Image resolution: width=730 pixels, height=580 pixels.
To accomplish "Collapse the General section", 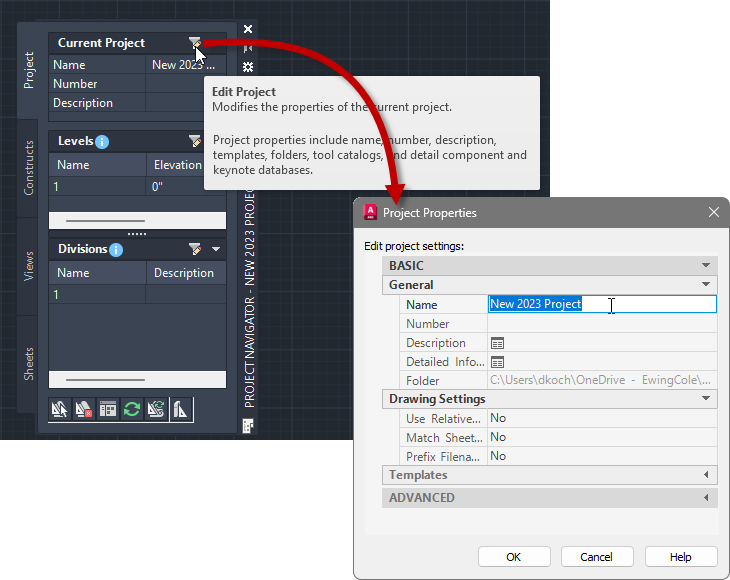I will (x=706, y=284).
